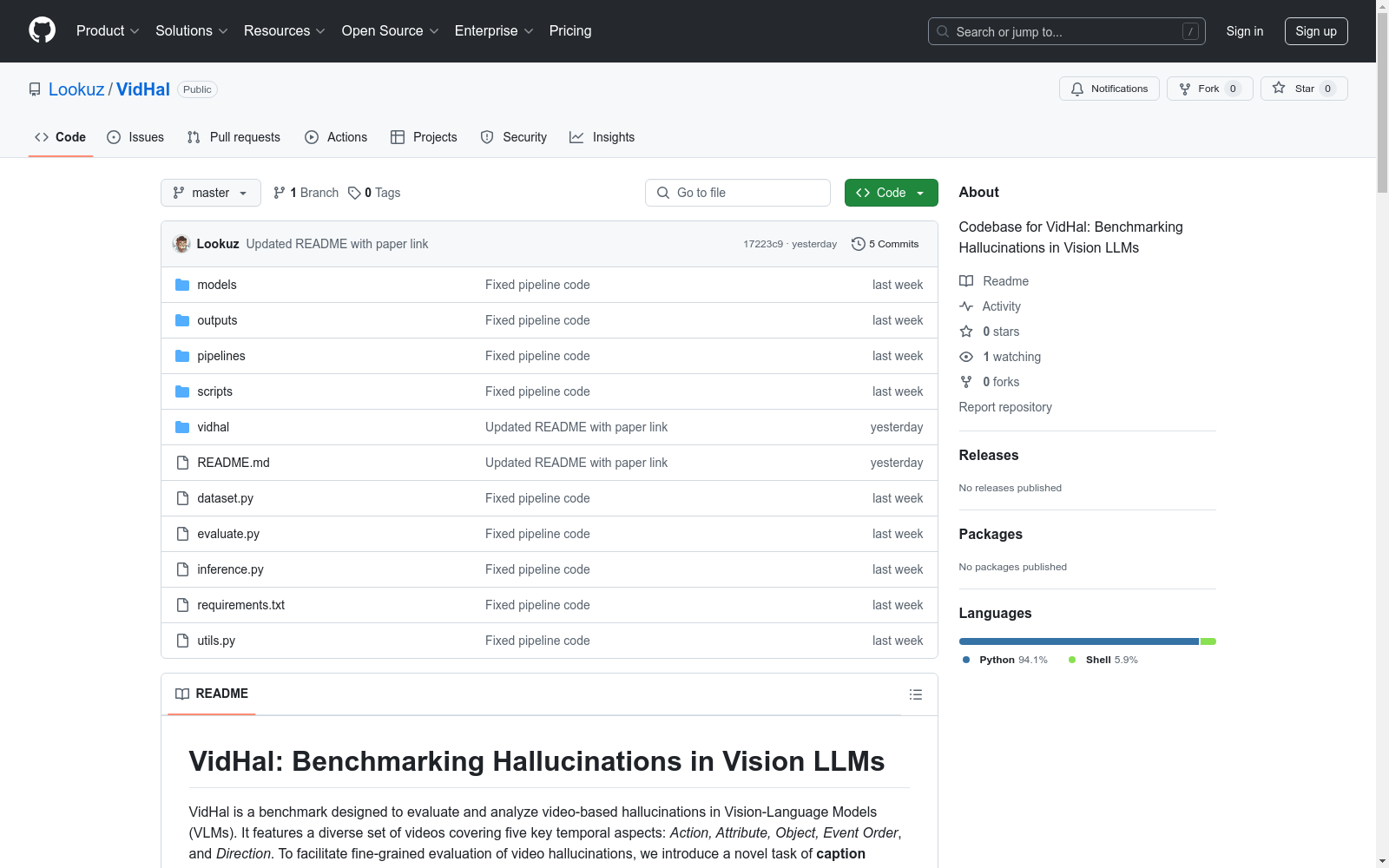Click the Report repository link

pyautogui.click(x=1005, y=407)
